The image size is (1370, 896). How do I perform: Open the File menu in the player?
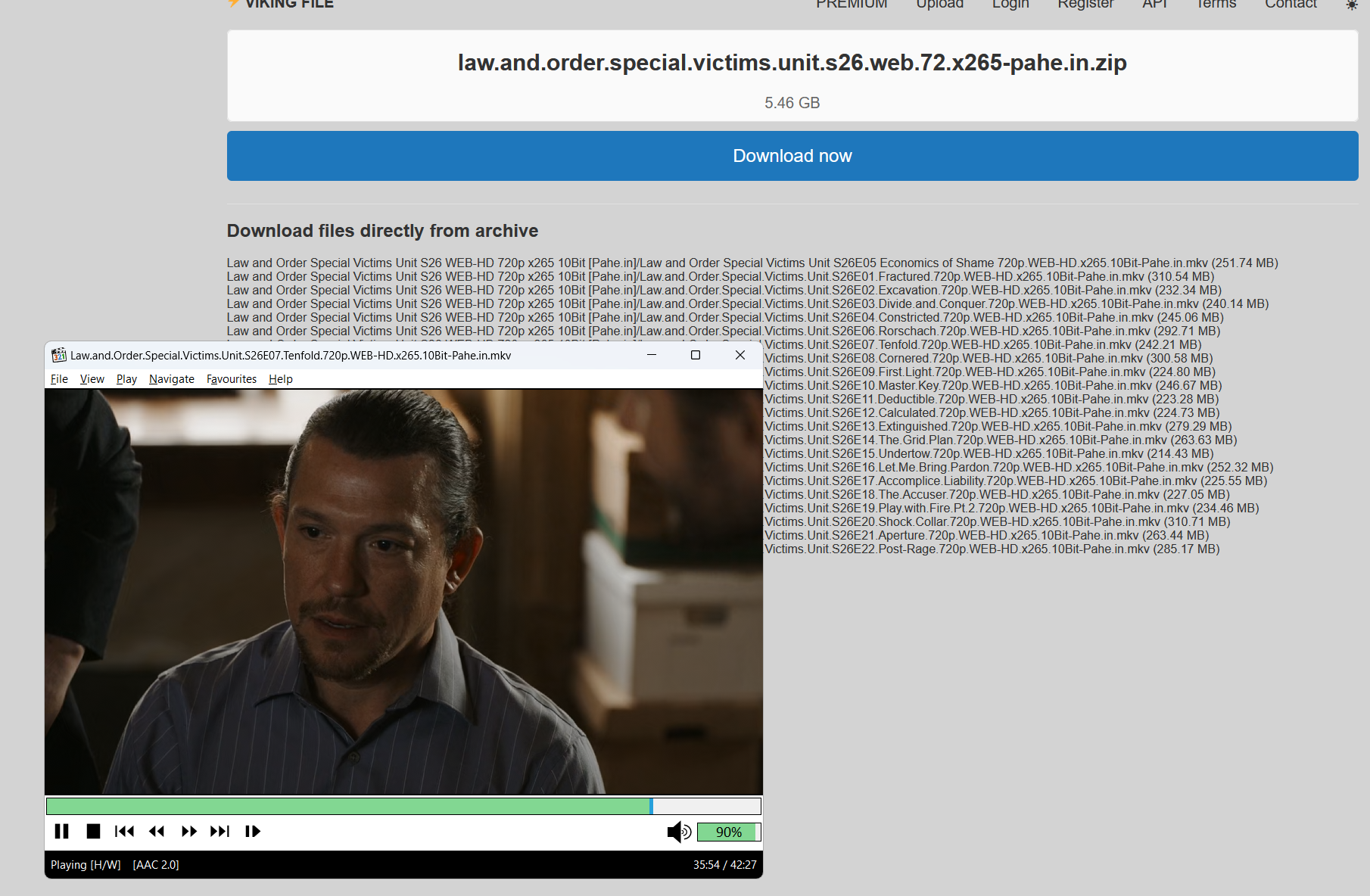[x=59, y=379]
